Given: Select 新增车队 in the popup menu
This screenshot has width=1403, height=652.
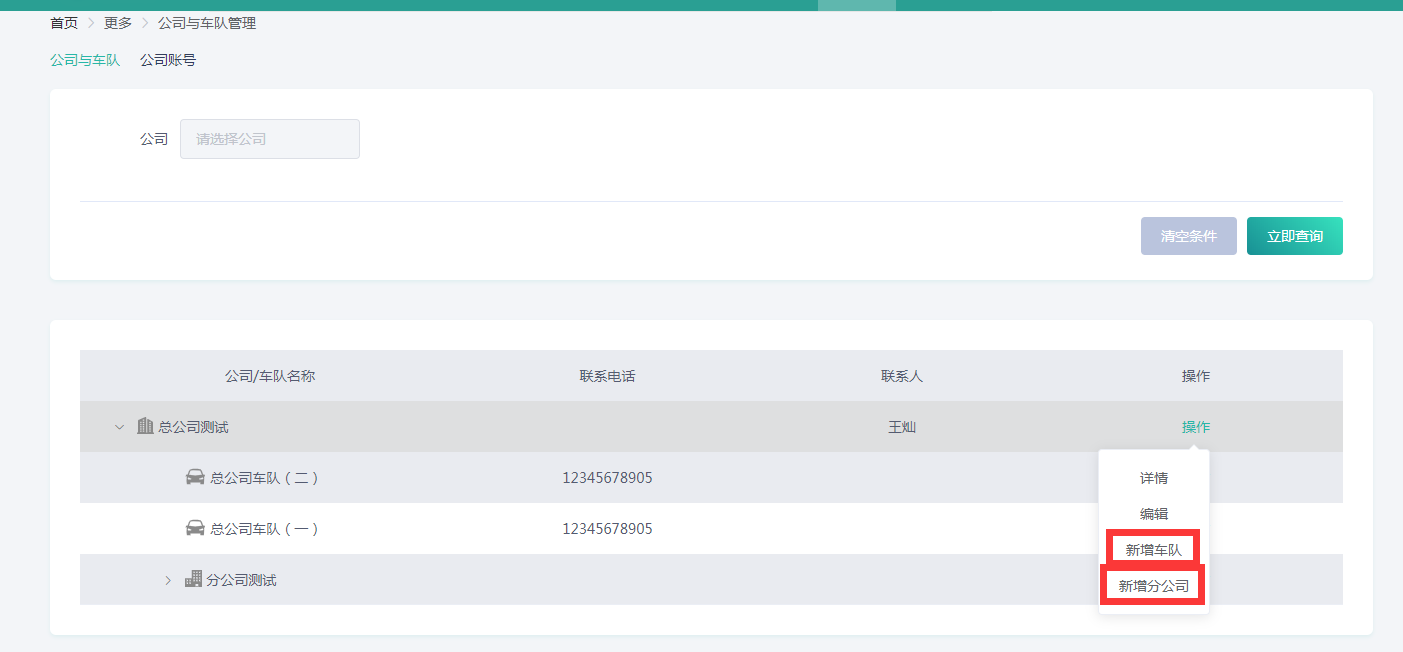Looking at the screenshot, I should pyautogui.click(x=1153, y=550).
